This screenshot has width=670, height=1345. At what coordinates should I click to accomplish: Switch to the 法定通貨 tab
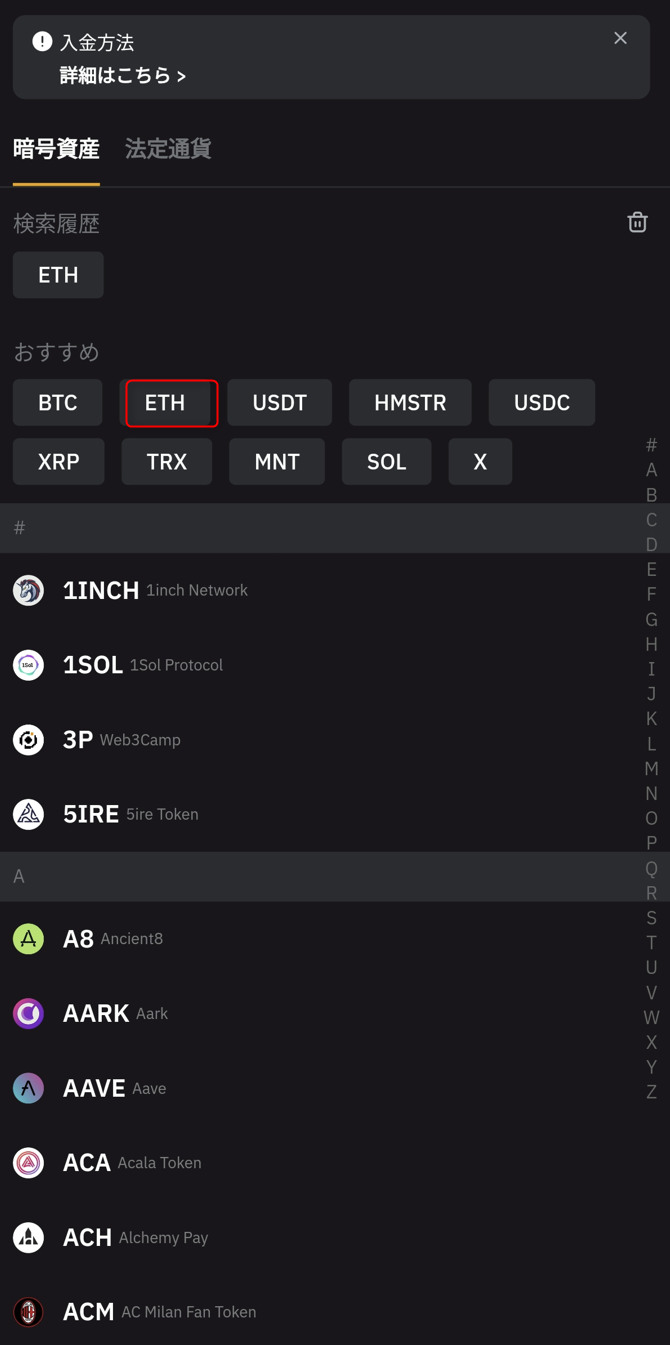[168, 149]
